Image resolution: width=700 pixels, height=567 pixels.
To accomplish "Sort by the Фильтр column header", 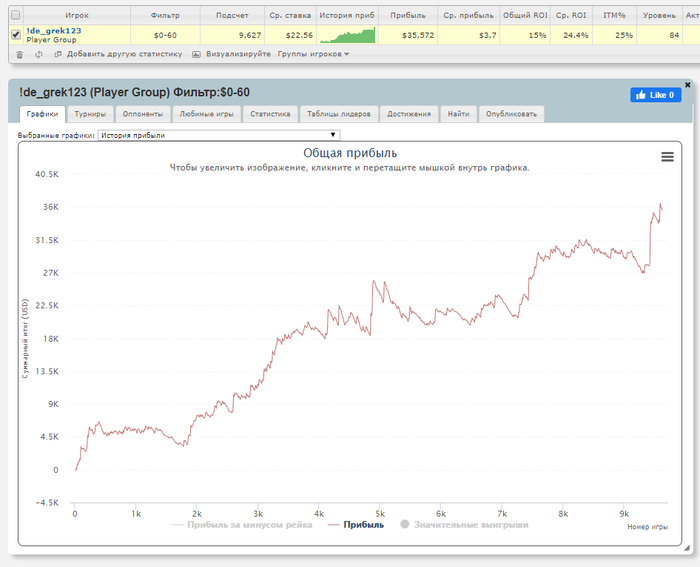I will click(x=165, y=15).
